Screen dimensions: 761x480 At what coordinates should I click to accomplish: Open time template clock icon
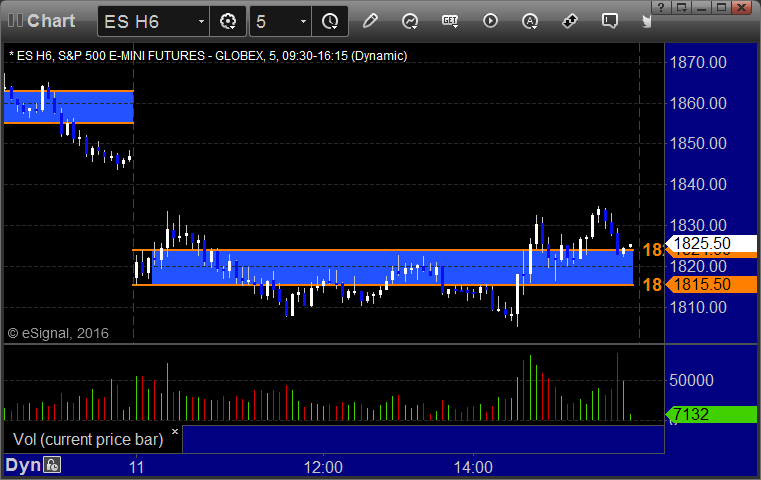tap(330, 21)
